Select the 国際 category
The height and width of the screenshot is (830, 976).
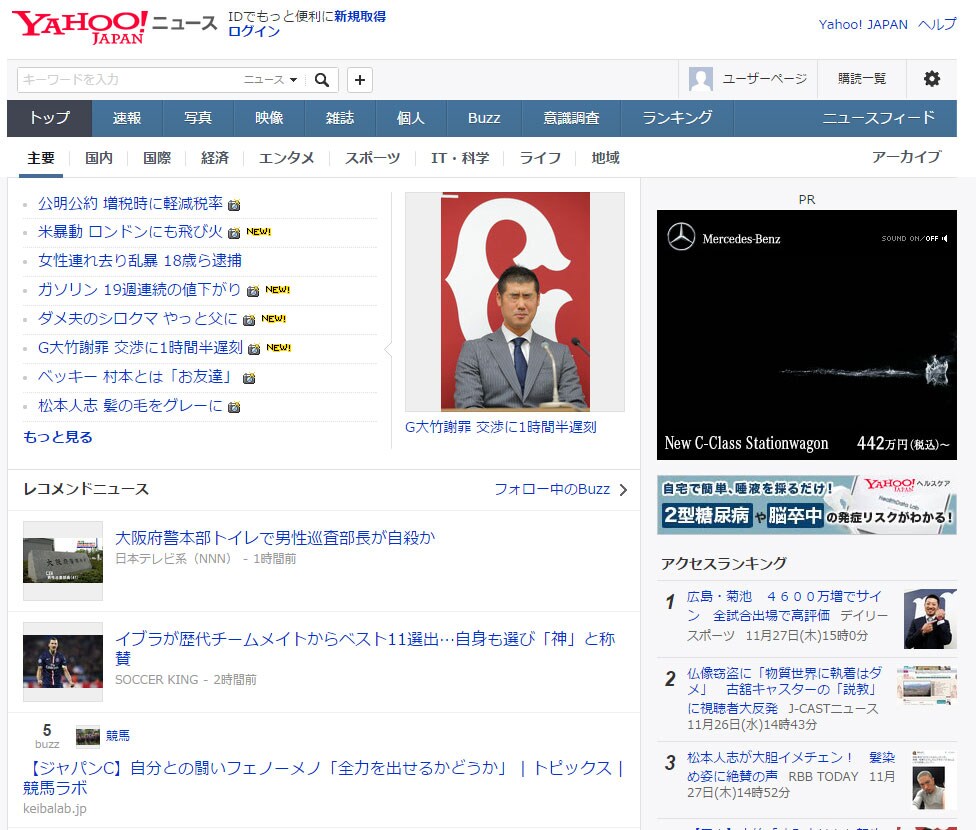click(157, 158)
